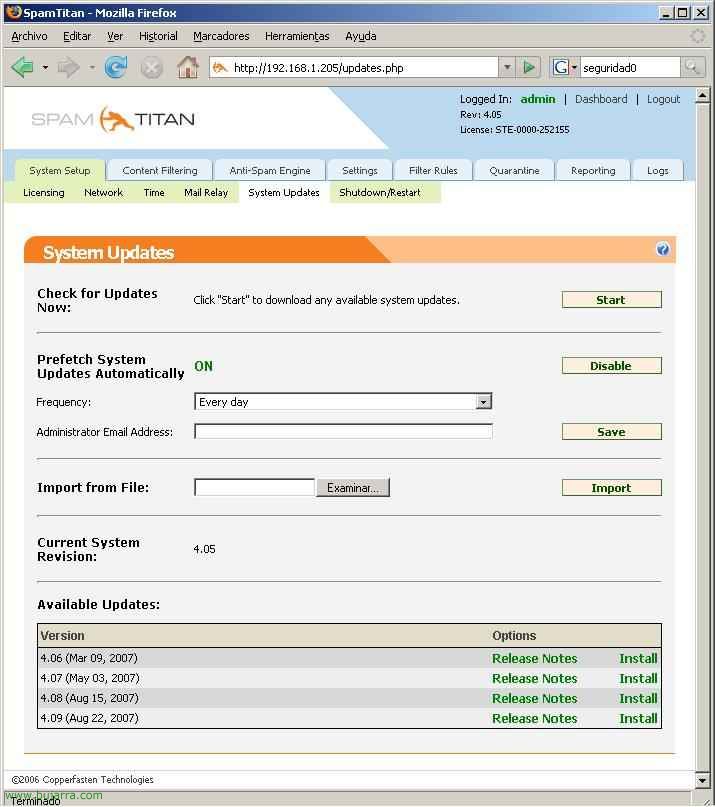Screen dimensions: 715x807
Task: Open the Time sub-tab
Action: point(154,192)
